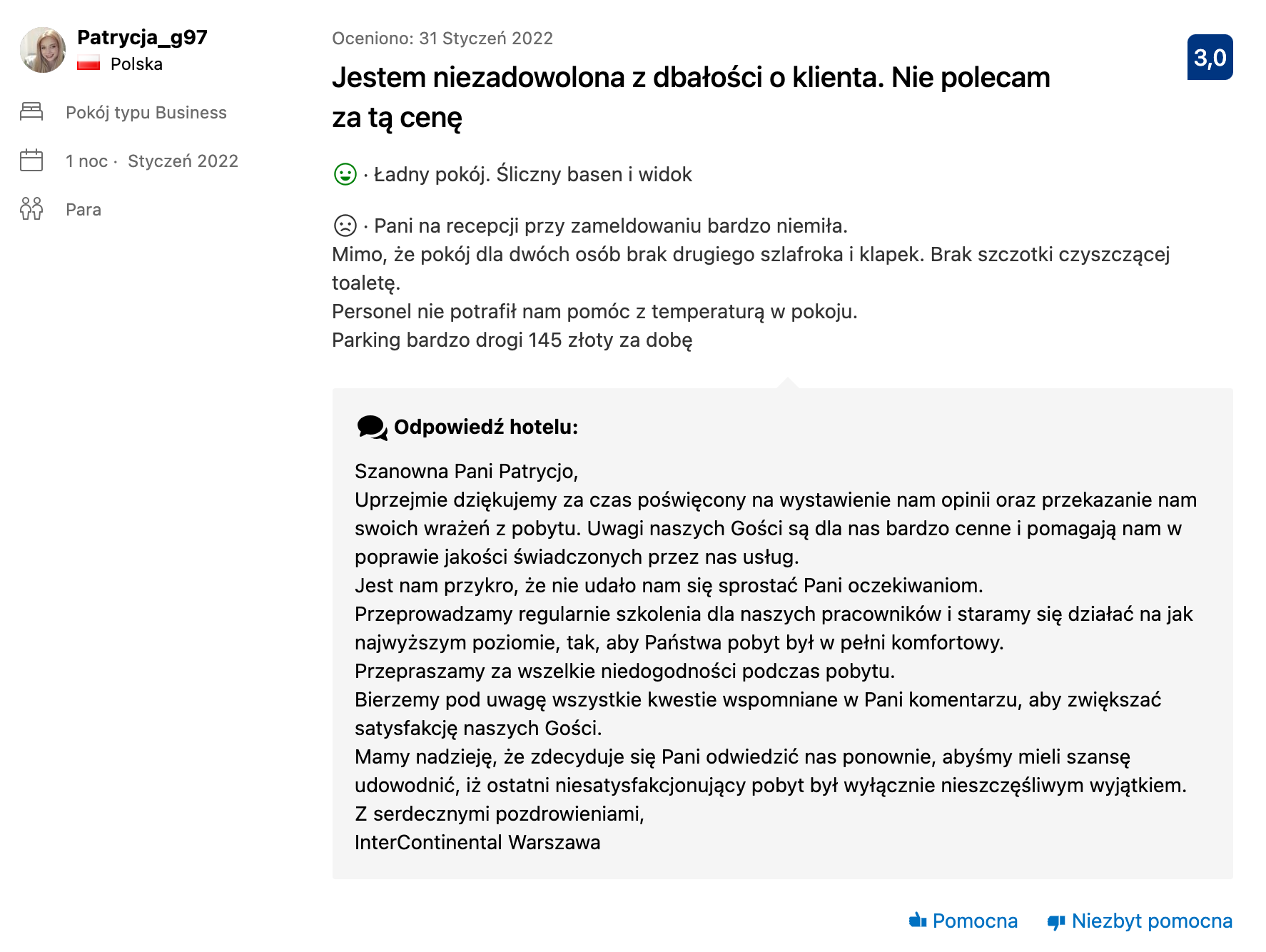Click the sad face negative icon

[x=345, y=226]
